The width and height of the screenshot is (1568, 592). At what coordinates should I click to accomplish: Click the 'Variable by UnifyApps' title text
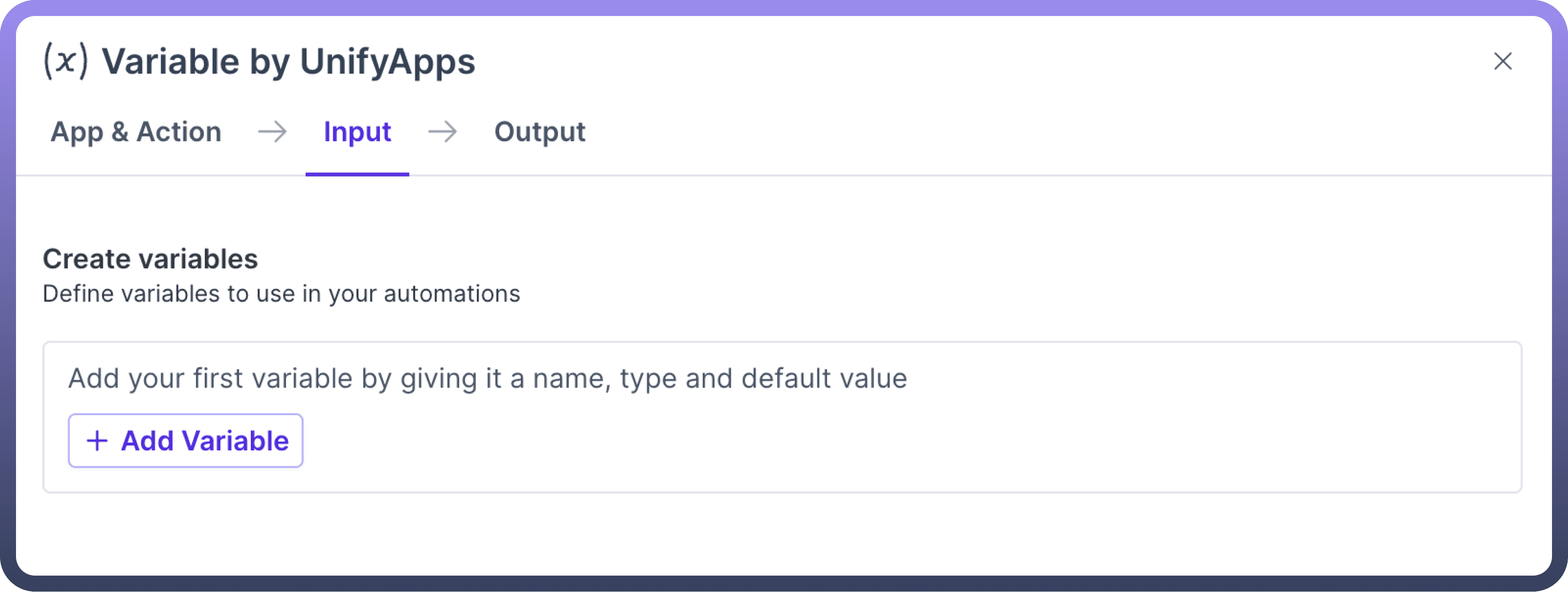point(288,62)
